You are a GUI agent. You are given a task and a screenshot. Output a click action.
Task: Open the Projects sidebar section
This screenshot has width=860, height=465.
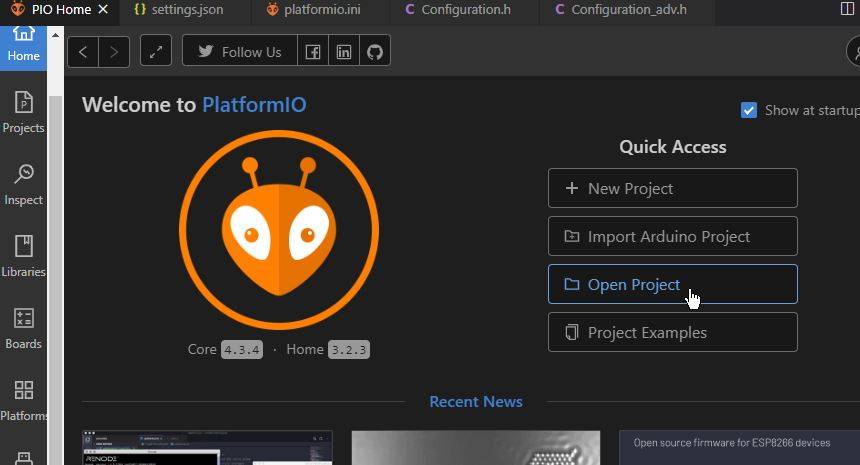tap(23, 113)
